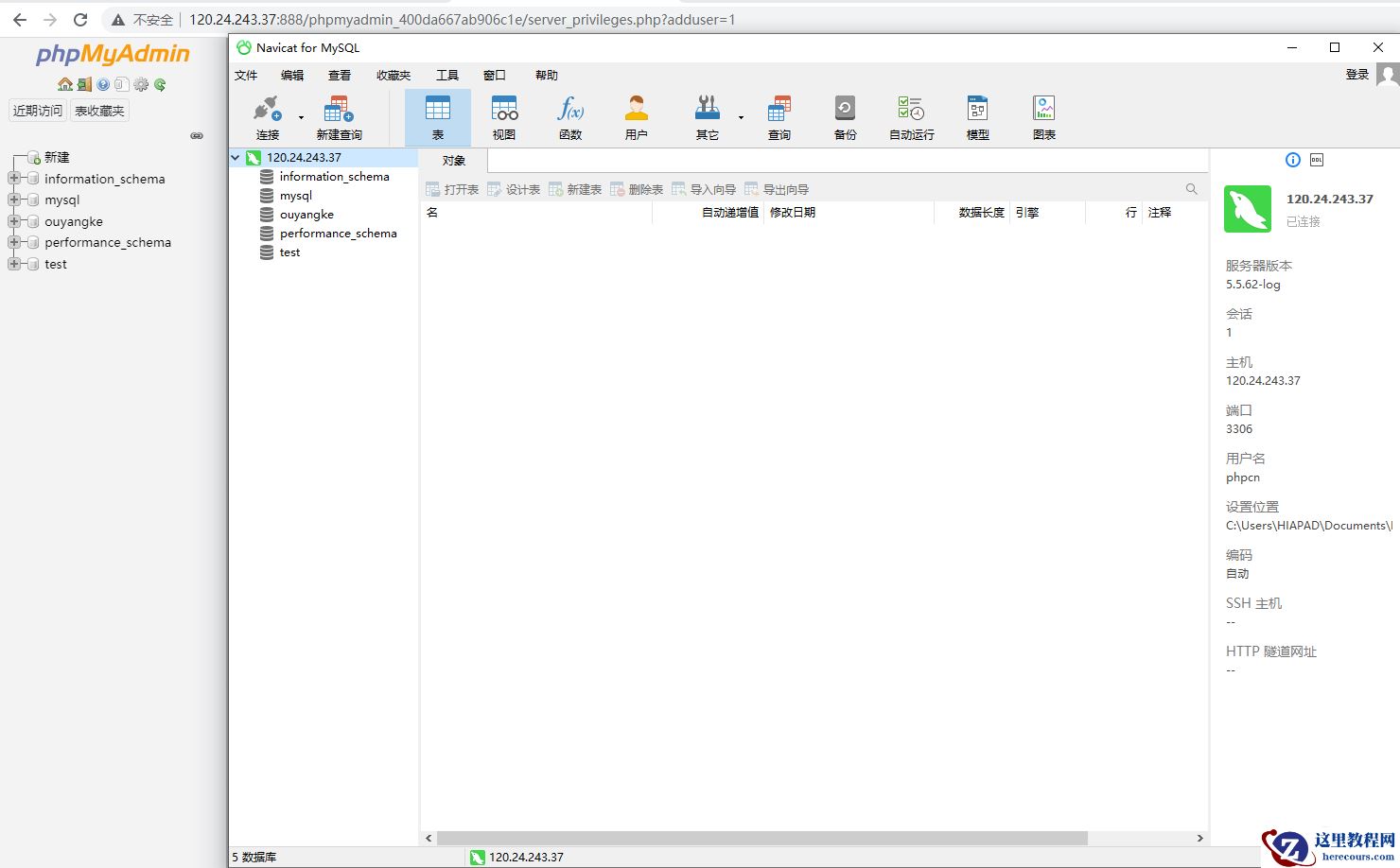Click the 打开表 (Open Table) button
Screen dimensions: 1400x868
[x=452, y=189]
